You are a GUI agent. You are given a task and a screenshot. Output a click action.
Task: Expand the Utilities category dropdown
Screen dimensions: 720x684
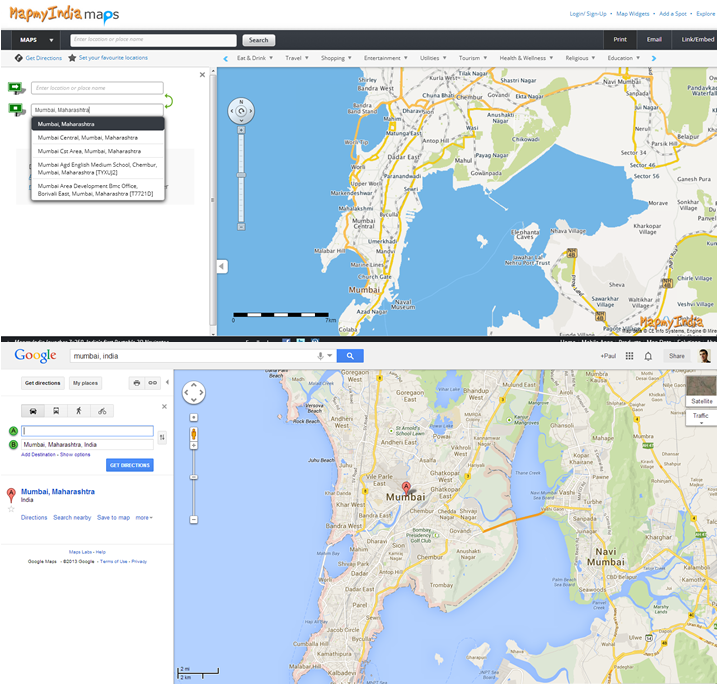click(433, 58)
